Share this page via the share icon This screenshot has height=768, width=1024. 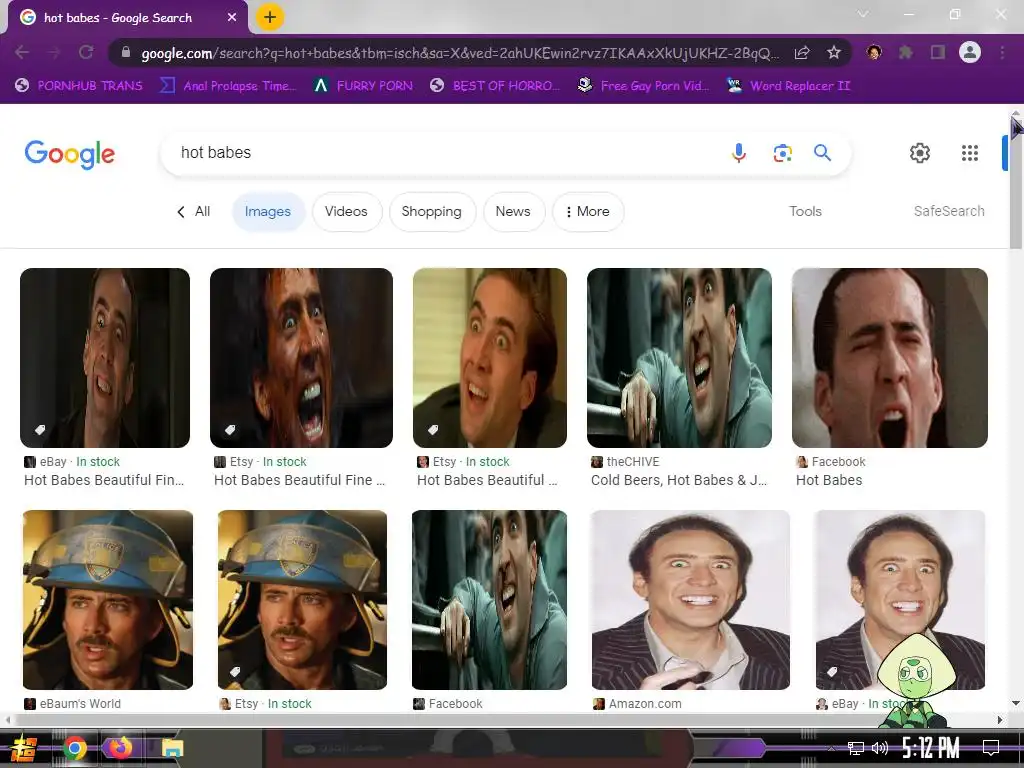point(803,53)
